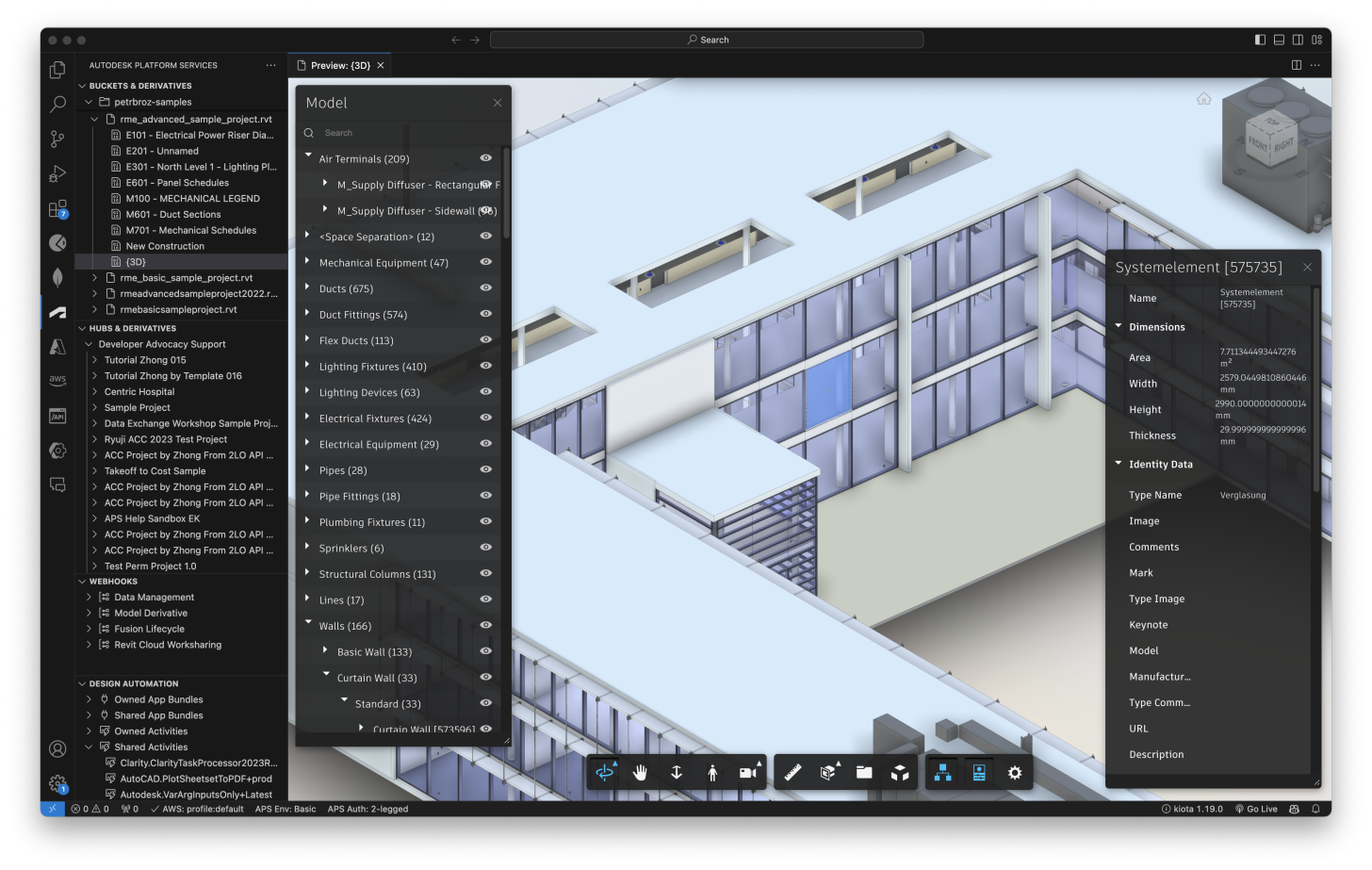Collapse the Dimensions property group
The image size is (1372, 870).
(1119, 326)
